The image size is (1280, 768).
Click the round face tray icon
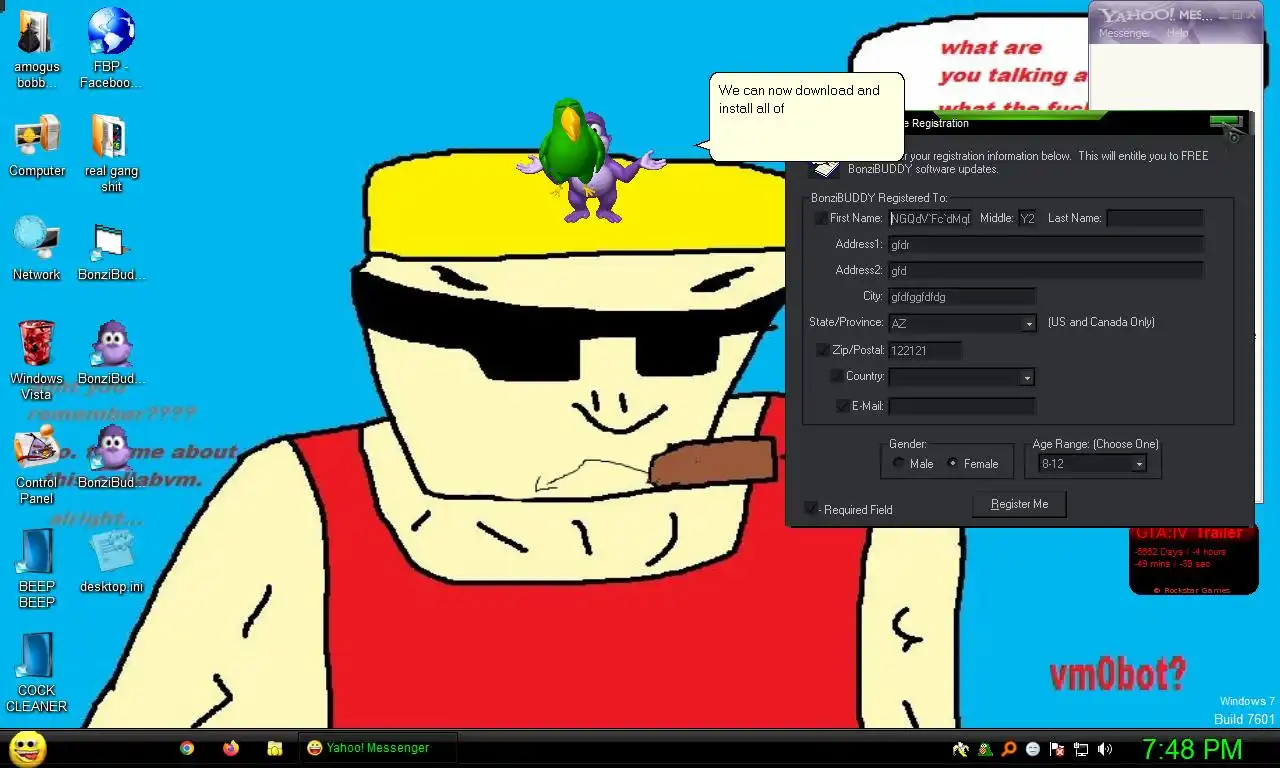[1033, 749]
